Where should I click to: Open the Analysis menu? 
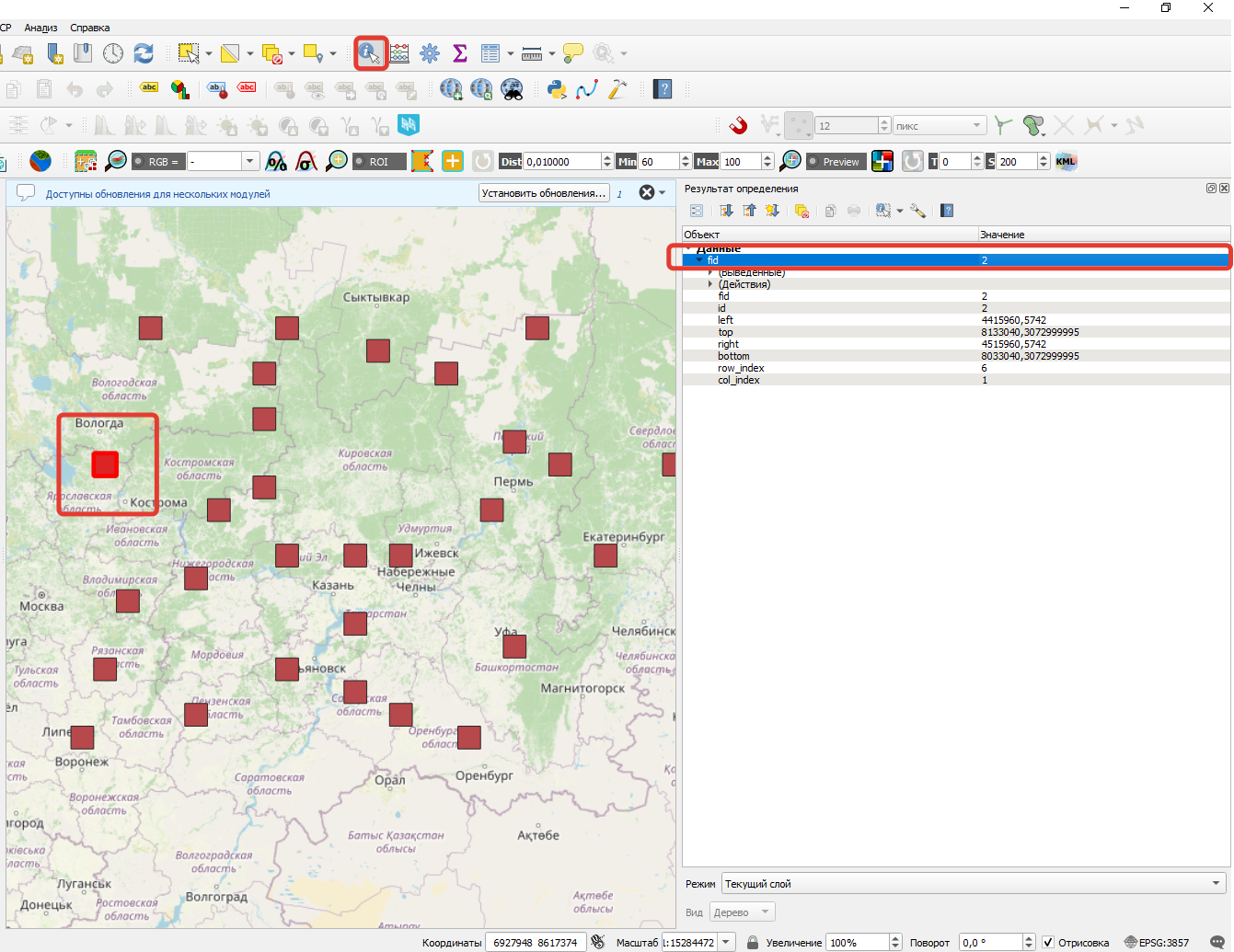click(x=40, y=28)
